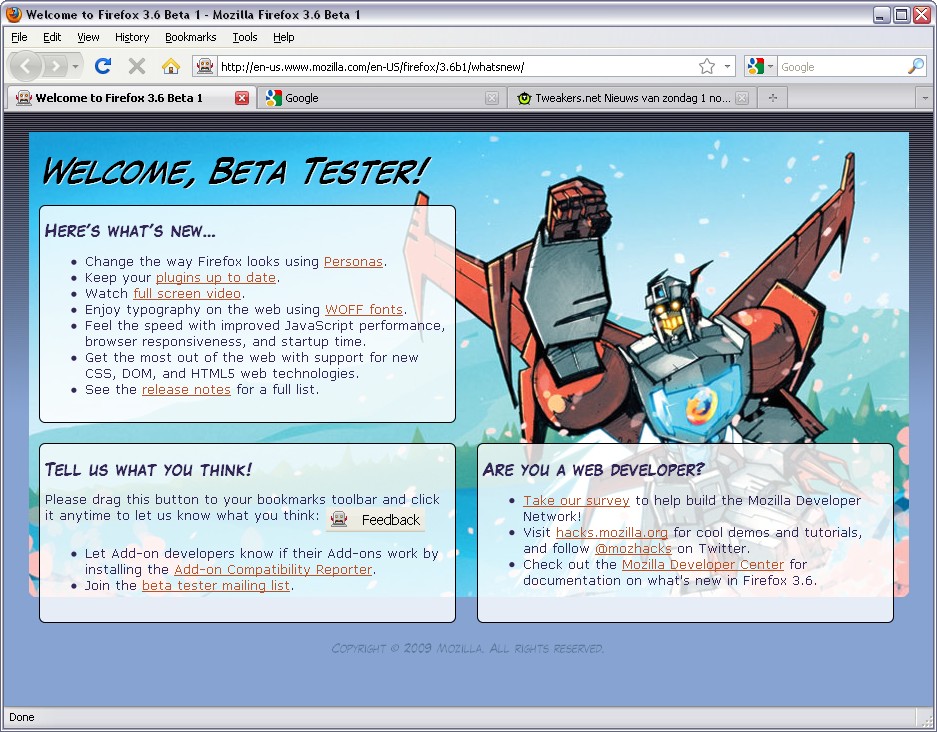This screenshot has height=732, width=937.
Task: Visit the WOFF fonts link
Action: pos(364,310)
